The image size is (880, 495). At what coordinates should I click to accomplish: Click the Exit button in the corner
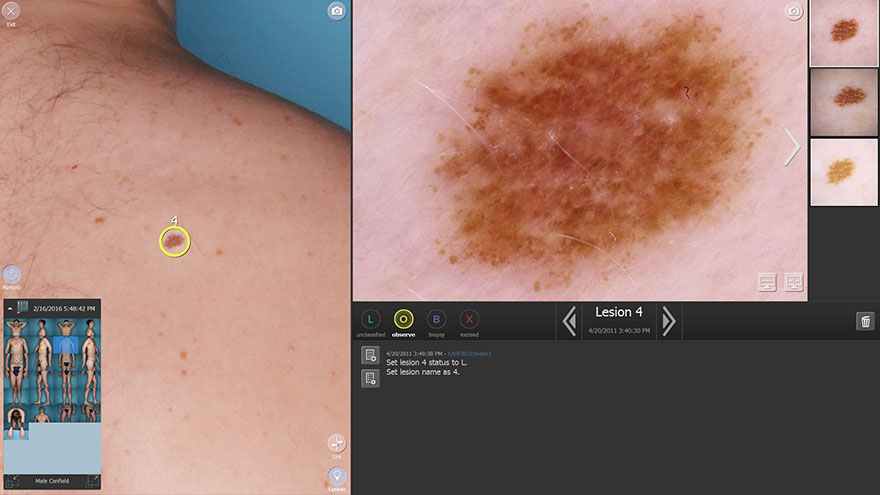click(x=11, y=11)
